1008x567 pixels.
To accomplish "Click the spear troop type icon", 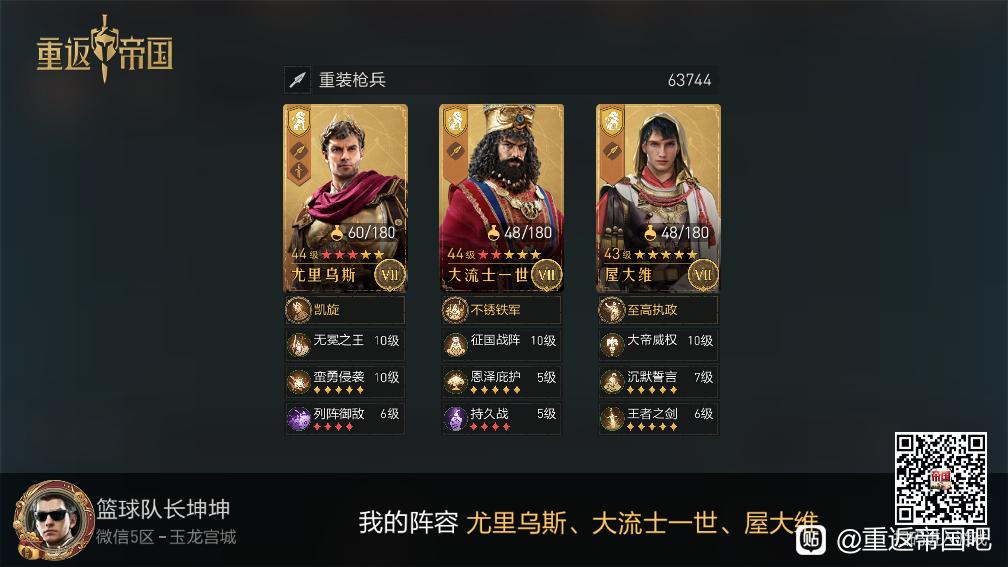I will [297, 80].
